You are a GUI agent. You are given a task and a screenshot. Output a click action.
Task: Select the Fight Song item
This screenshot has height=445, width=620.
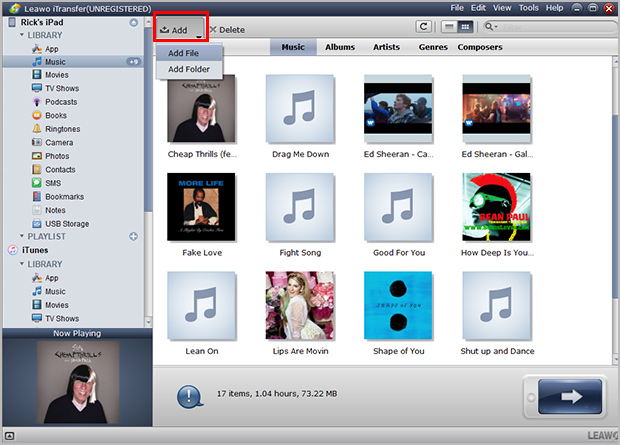point(300,207)
